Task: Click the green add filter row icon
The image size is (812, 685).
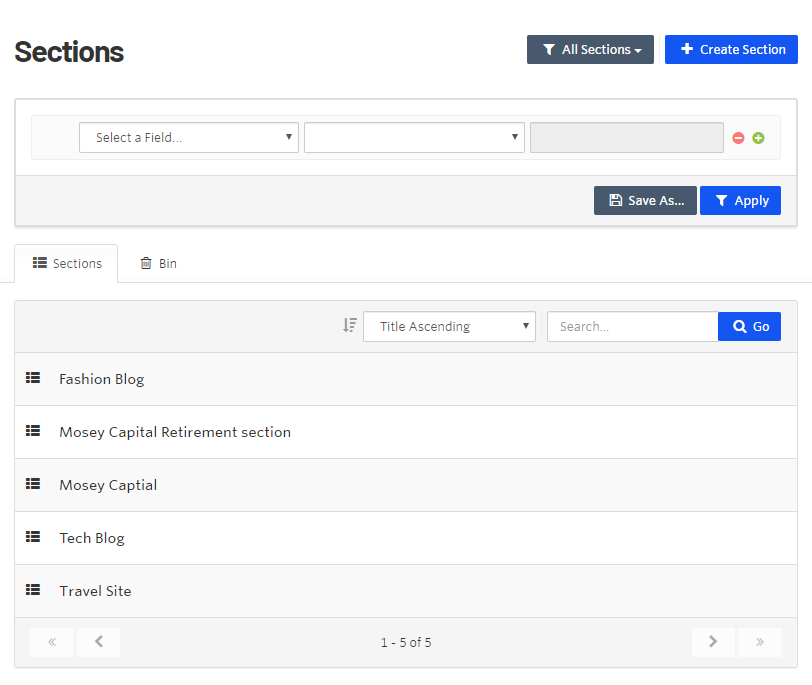Action: tap(758, 138)
